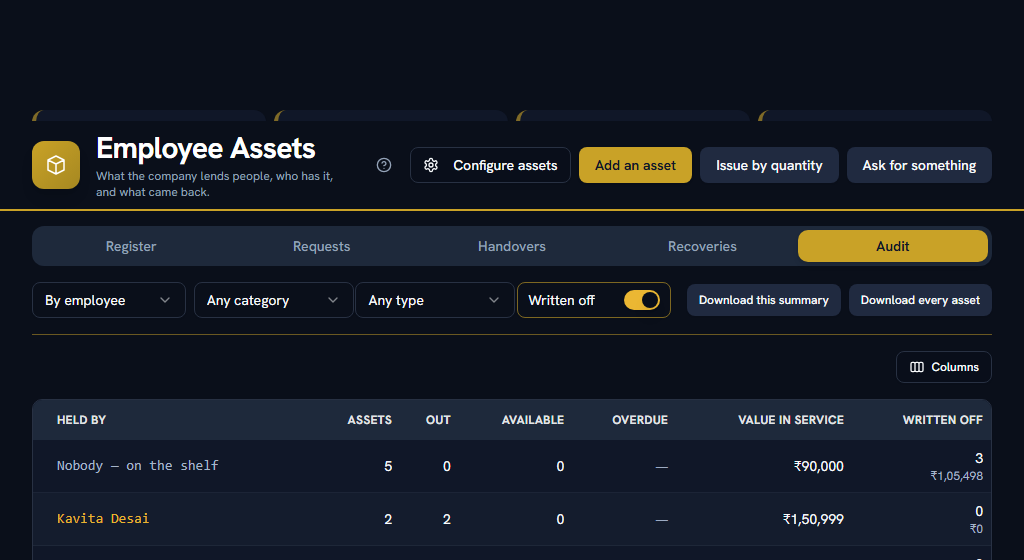Screen dimensions: 1024x560
Task: Click the ₹90,000 value cell
Action: click(818, 466)
